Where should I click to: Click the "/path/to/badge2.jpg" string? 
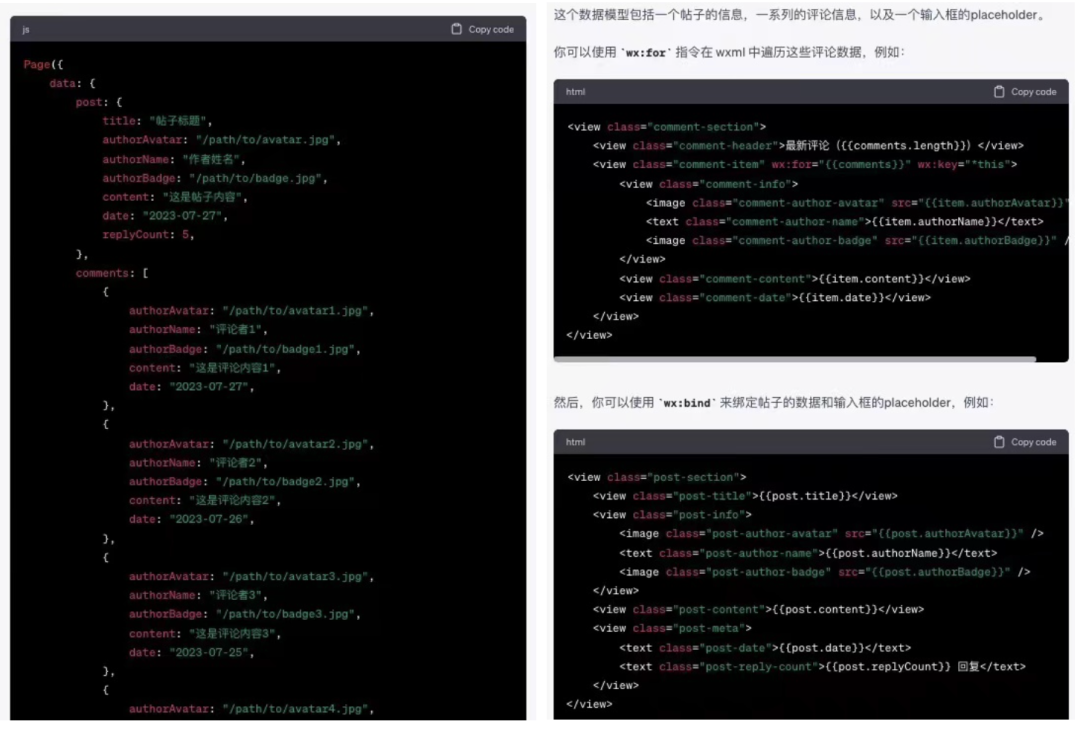(285, 482)
